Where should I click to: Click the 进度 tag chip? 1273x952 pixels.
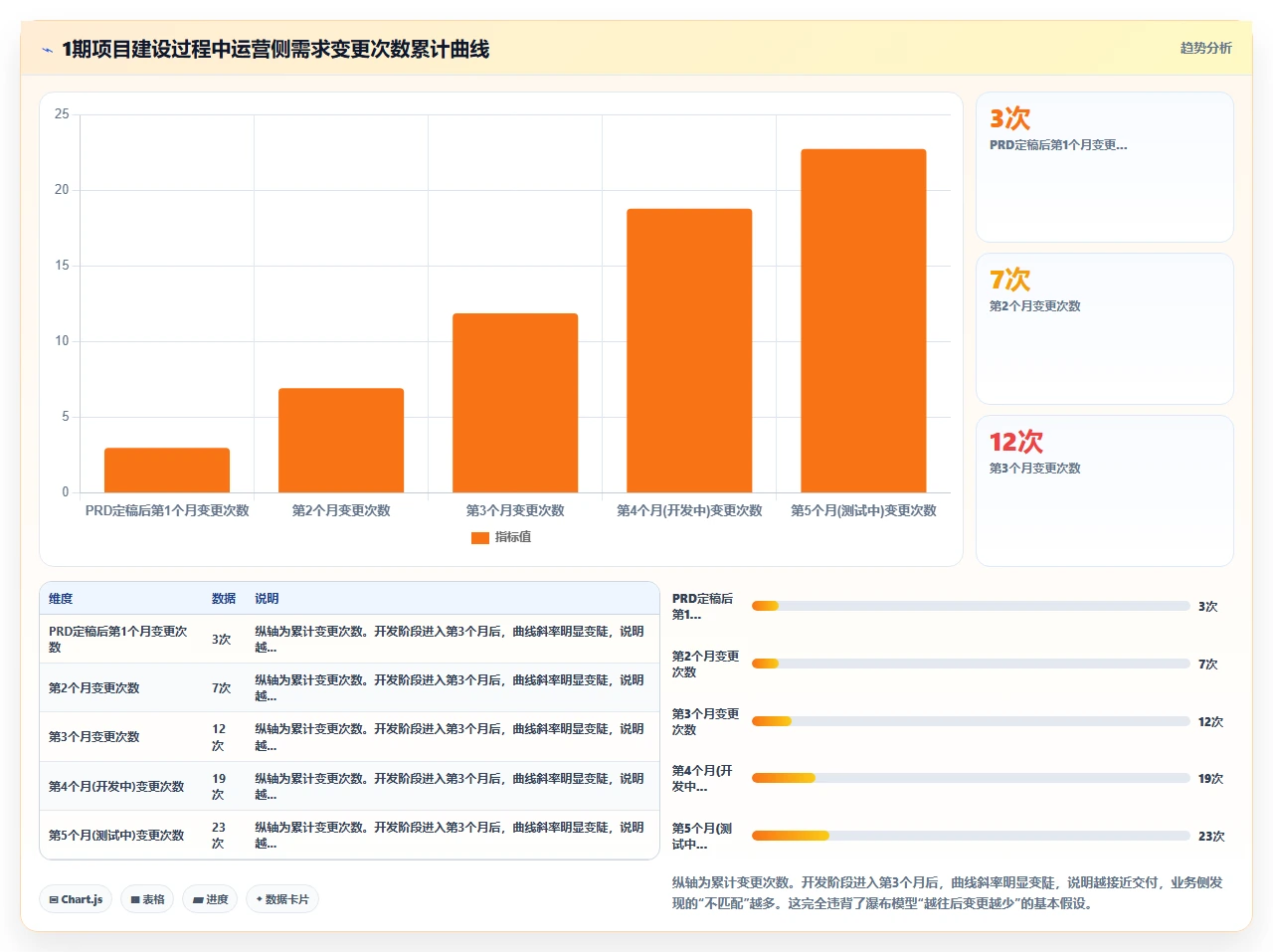pos(210,899)
